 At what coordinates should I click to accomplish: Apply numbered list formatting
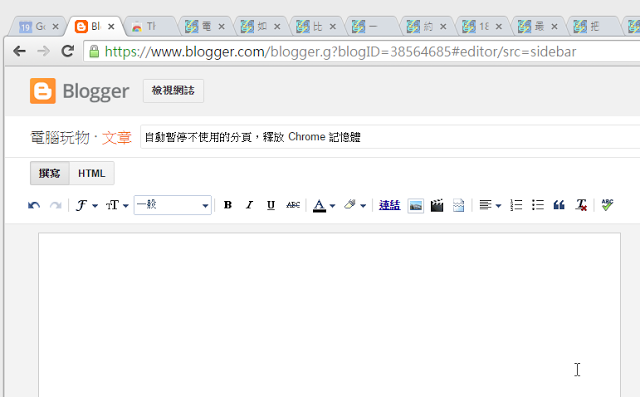coord(516,205)
